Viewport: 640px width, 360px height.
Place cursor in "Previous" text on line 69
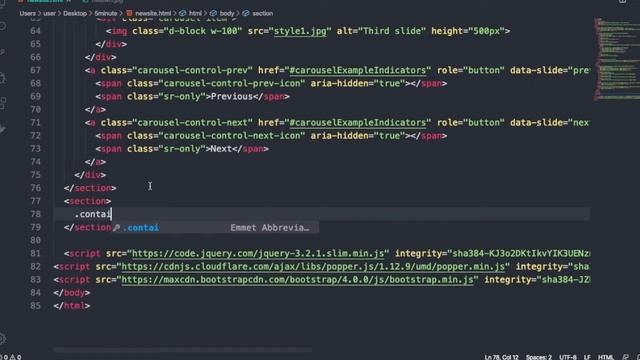pos(232,96)
